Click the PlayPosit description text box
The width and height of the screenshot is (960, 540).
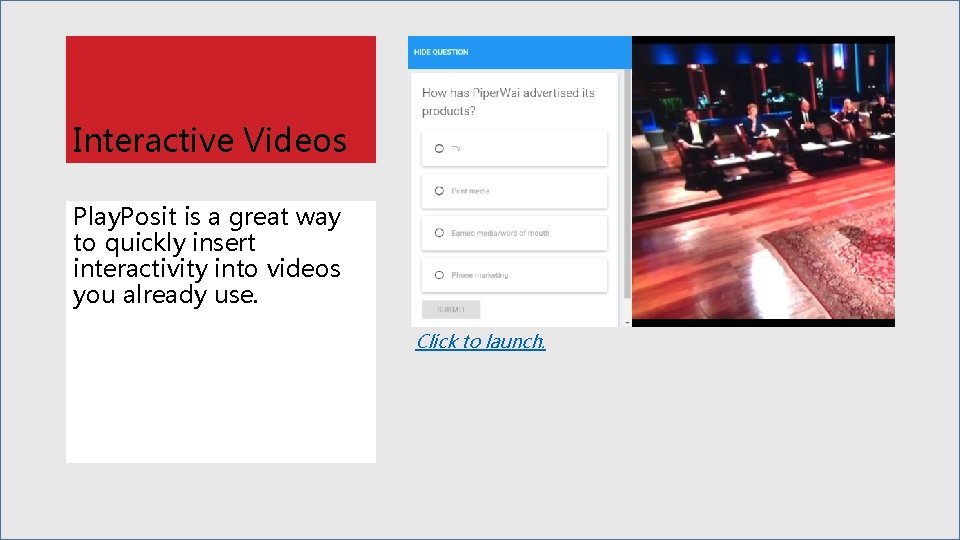point(221,332)
